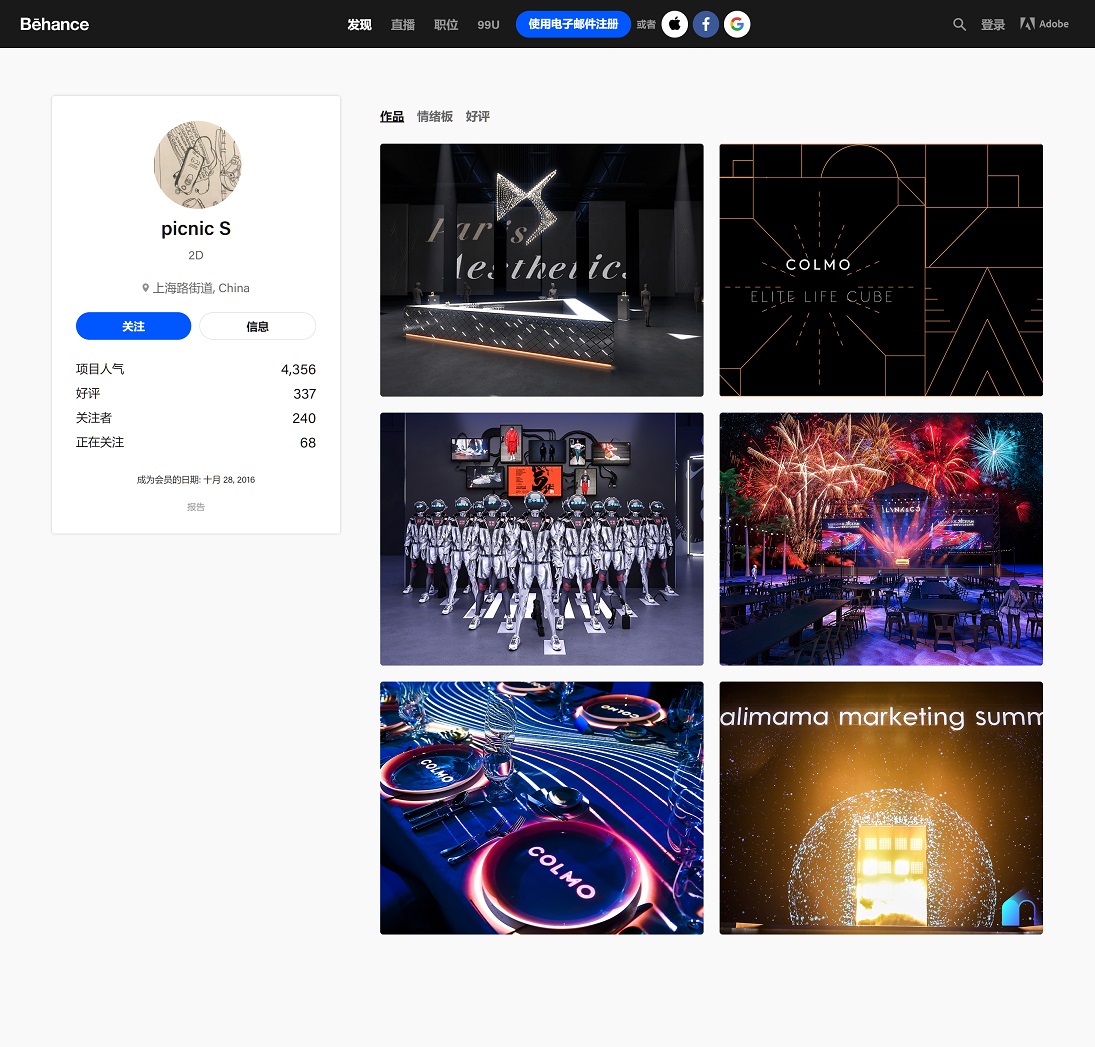
Task: Open picnic S profile avatar
Action: [x=196, y=165]
